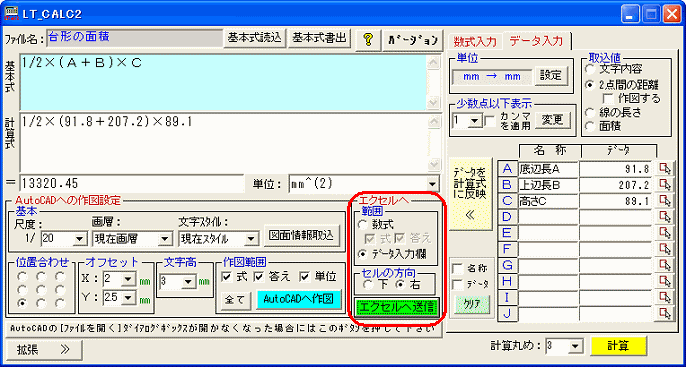
Task: Click the yellow question mark help icon
Action: point(369,39)
